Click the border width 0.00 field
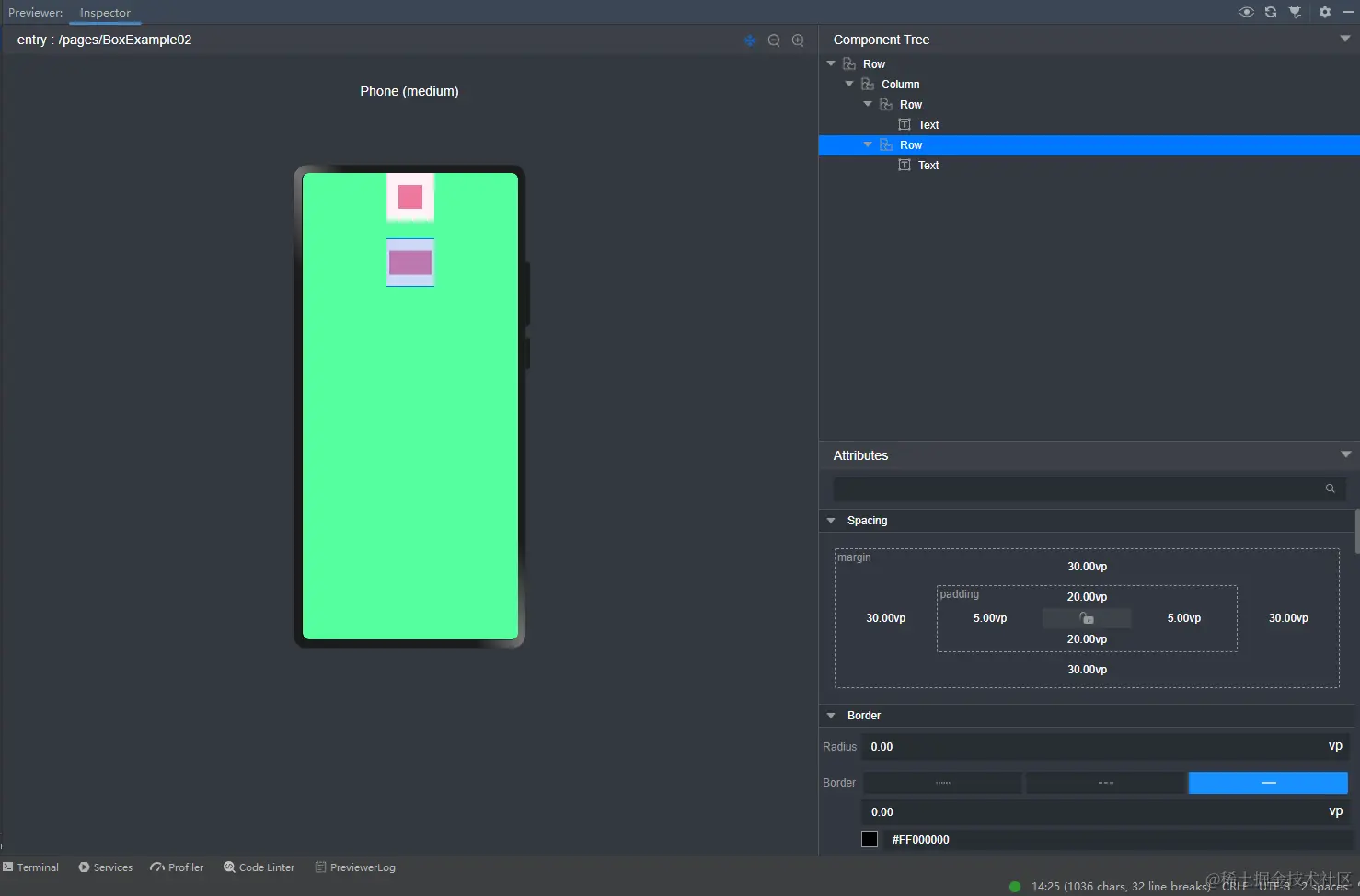This screenshot has height=896, width=1360. (x=1105, y=812)
